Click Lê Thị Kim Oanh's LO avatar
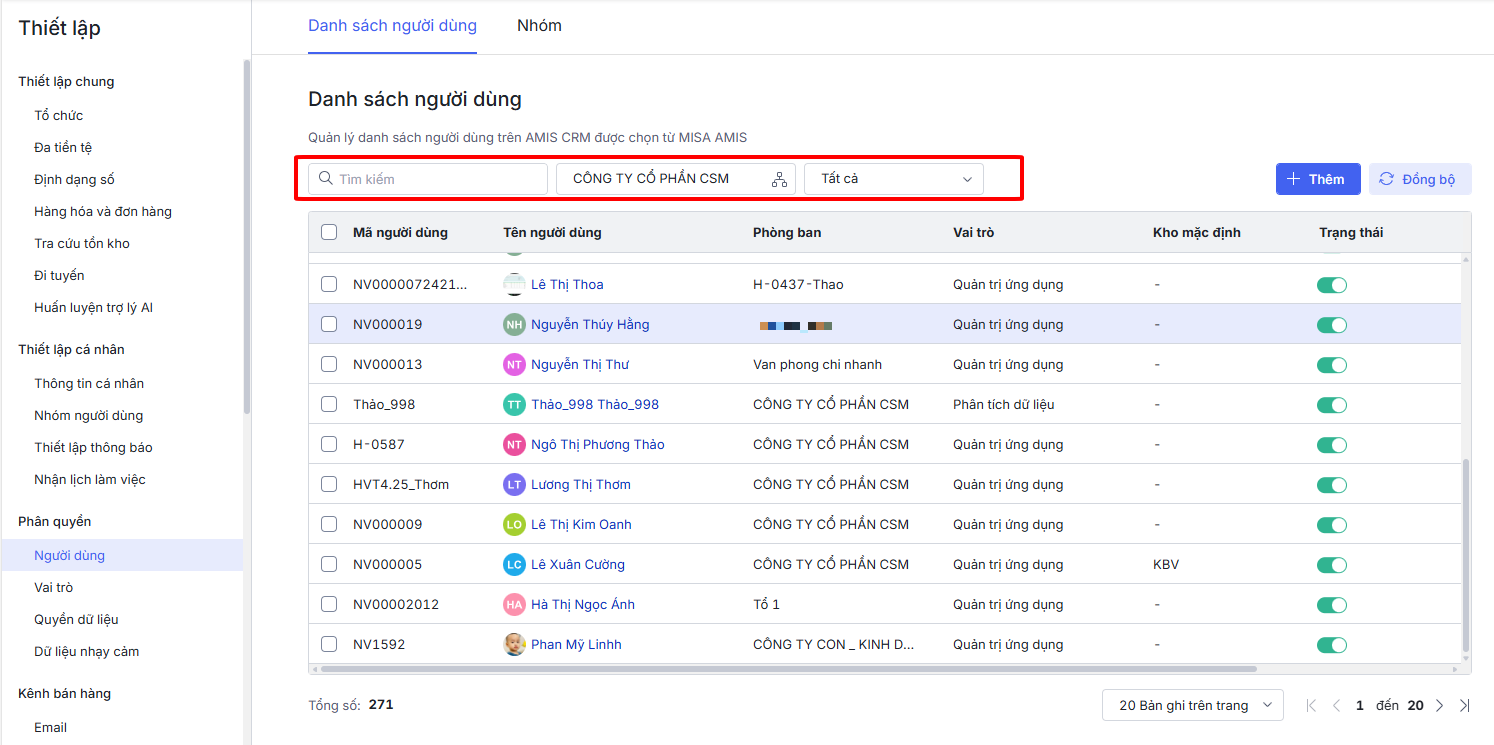This screenshot has width=1494, height=745. coord(514,524)
